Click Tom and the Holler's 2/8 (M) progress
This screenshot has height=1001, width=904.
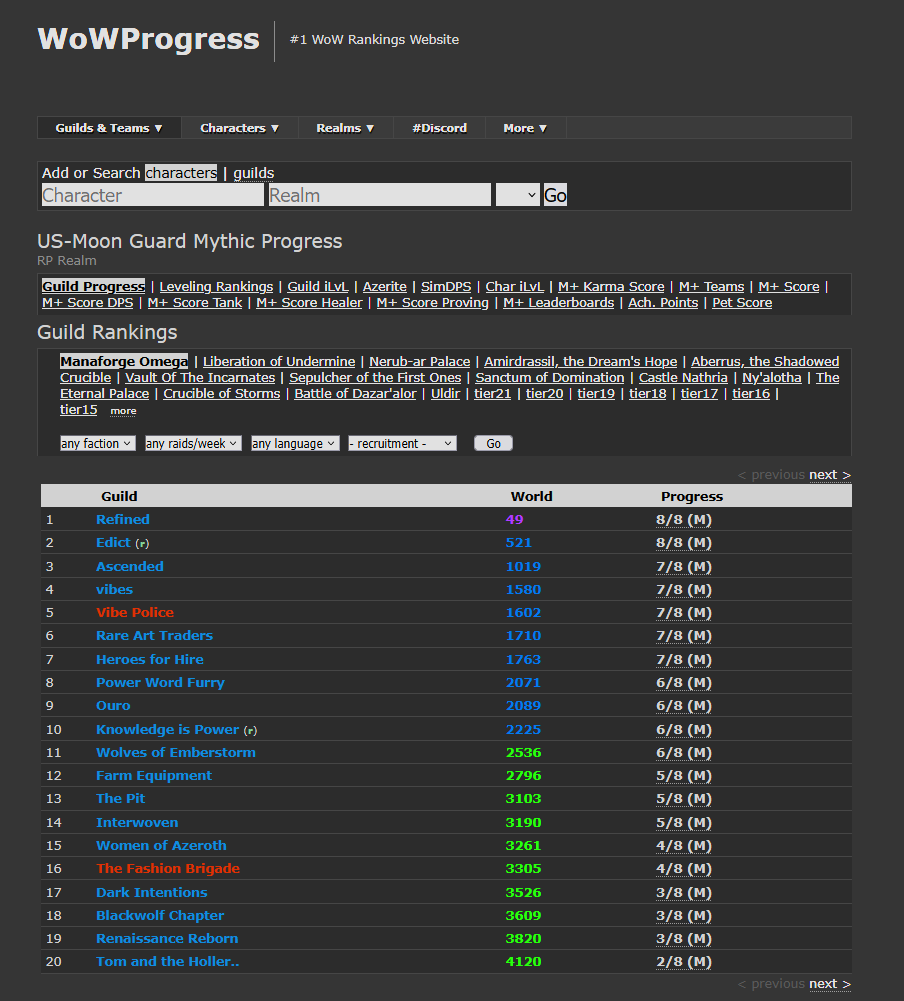pyautogui.click(x=684, y=961)
